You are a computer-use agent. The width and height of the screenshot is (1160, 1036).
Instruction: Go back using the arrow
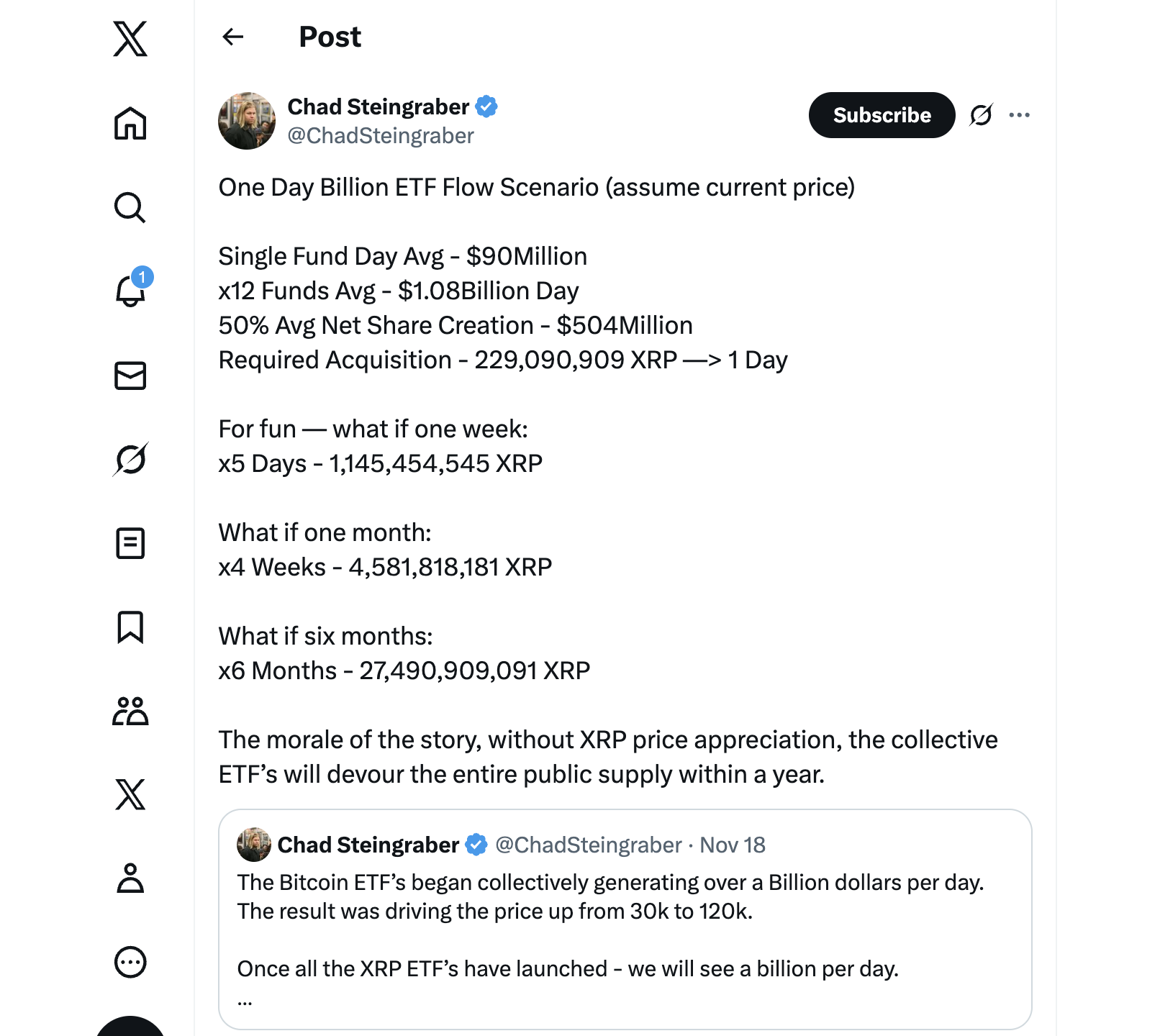[x=233, y=37]
